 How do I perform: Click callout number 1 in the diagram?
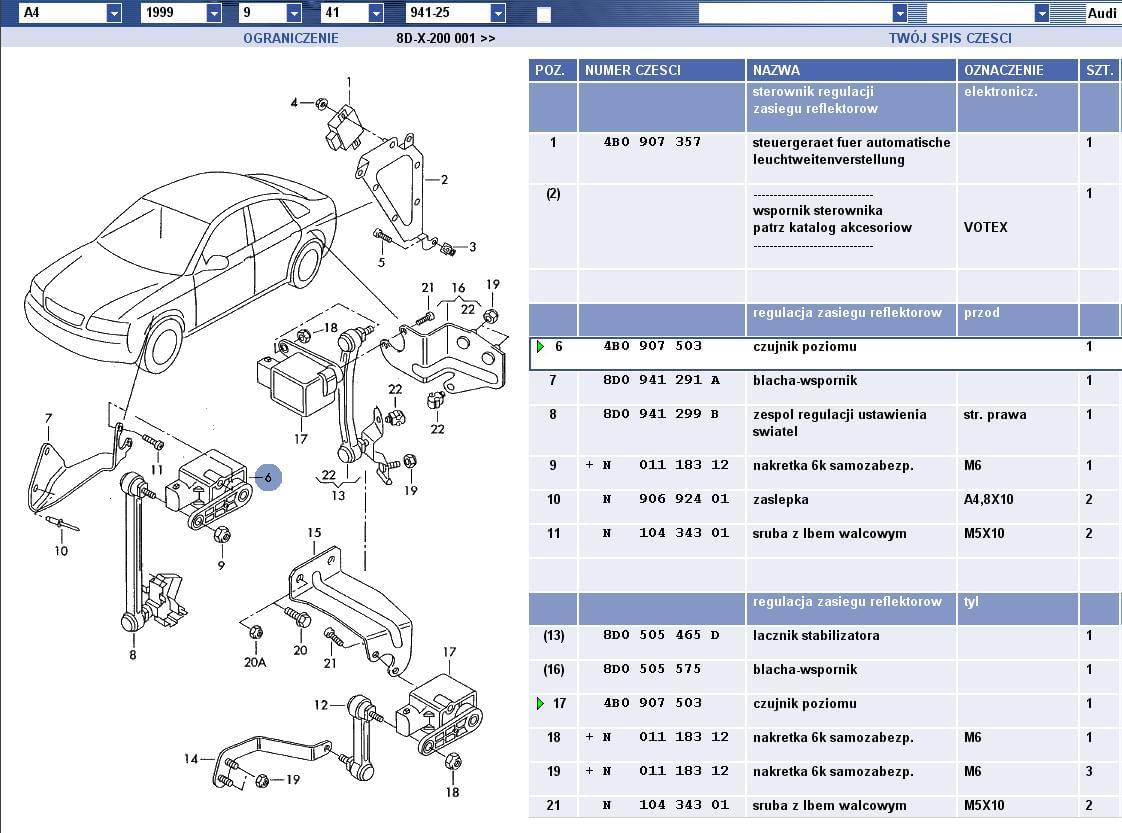[348, 82]
